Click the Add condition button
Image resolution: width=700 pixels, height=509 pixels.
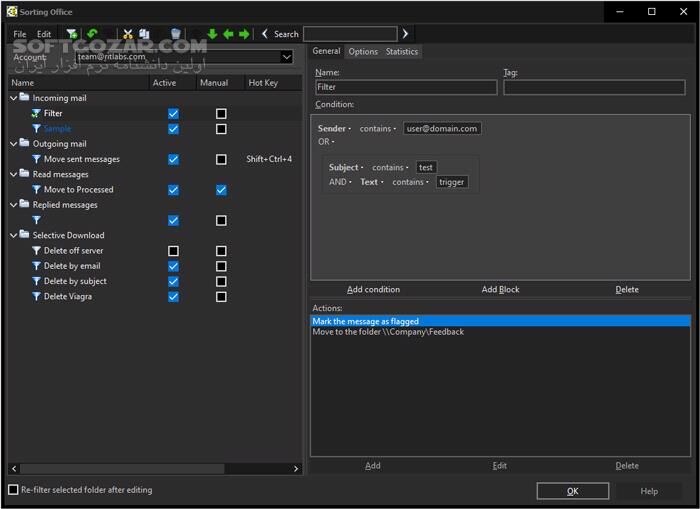point(373,290)
